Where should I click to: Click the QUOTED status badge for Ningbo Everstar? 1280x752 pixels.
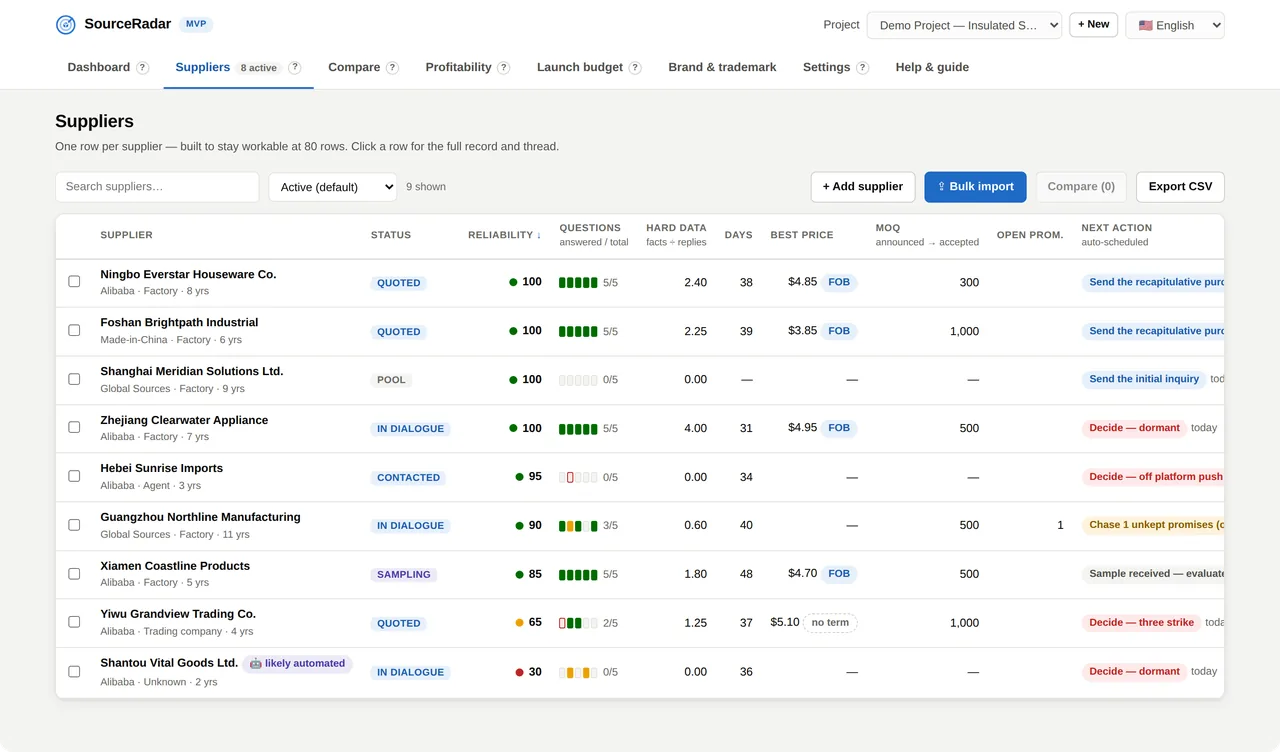pyautogui.click(x=399, y=283)
